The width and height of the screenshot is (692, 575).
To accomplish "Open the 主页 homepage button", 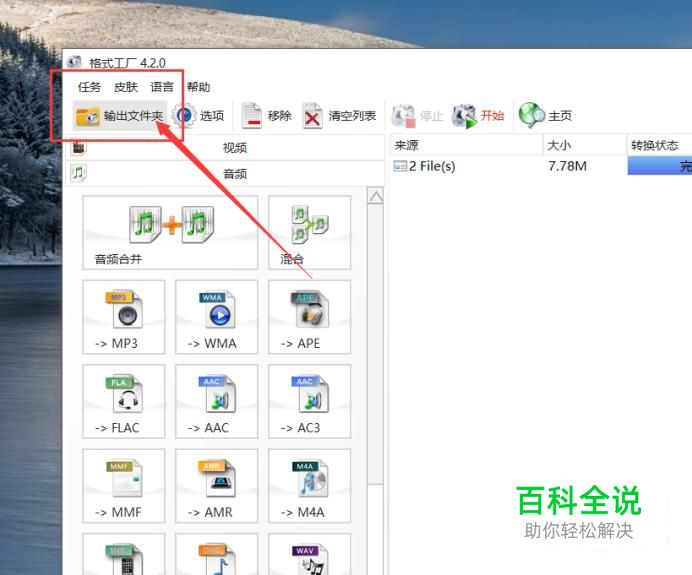I will (545, 116).
